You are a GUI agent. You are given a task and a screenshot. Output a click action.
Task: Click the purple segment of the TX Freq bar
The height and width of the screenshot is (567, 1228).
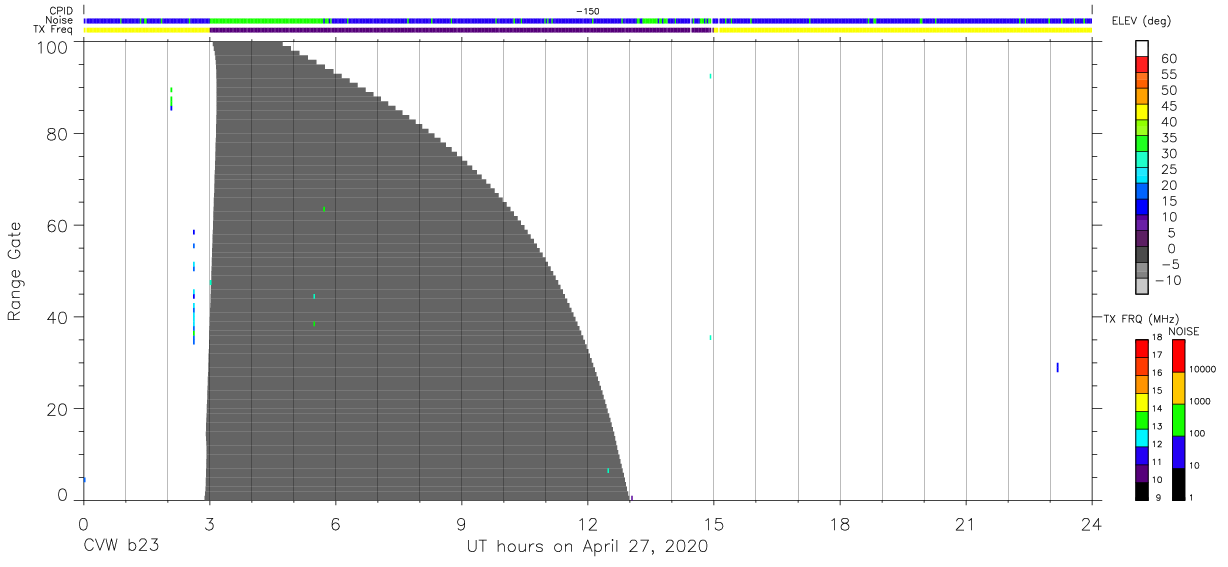[460, 30]
